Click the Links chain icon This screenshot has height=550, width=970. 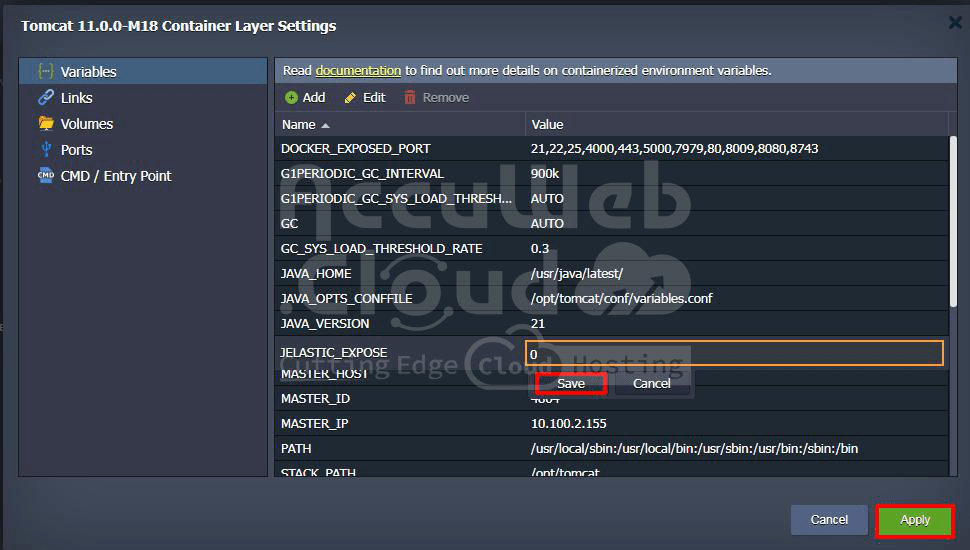[x=46, y=97]
